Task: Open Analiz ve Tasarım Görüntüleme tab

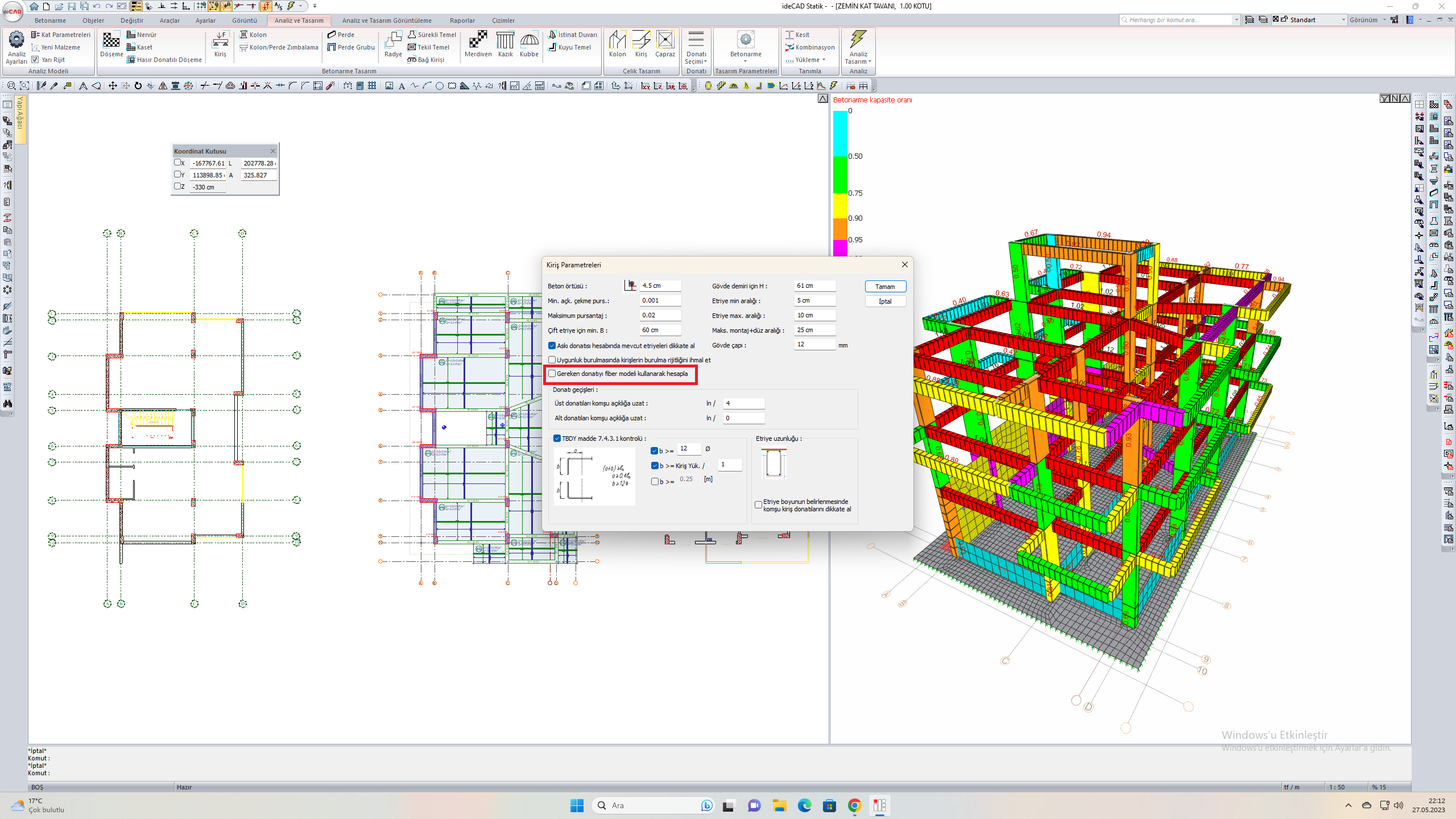Action: pos(387,20)
